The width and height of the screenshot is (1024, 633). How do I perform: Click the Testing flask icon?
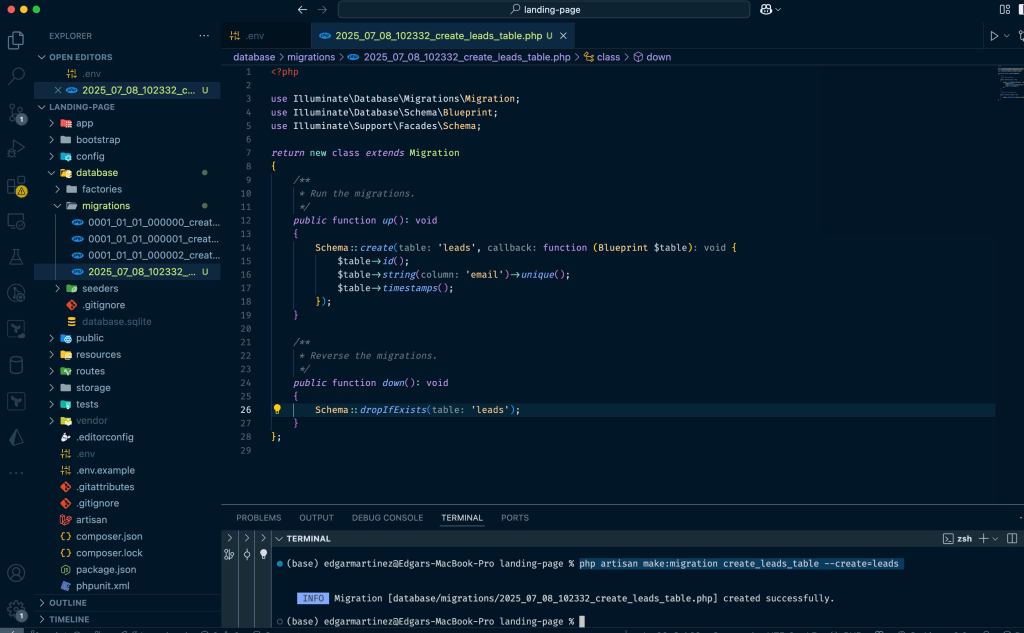click(16, 257)
